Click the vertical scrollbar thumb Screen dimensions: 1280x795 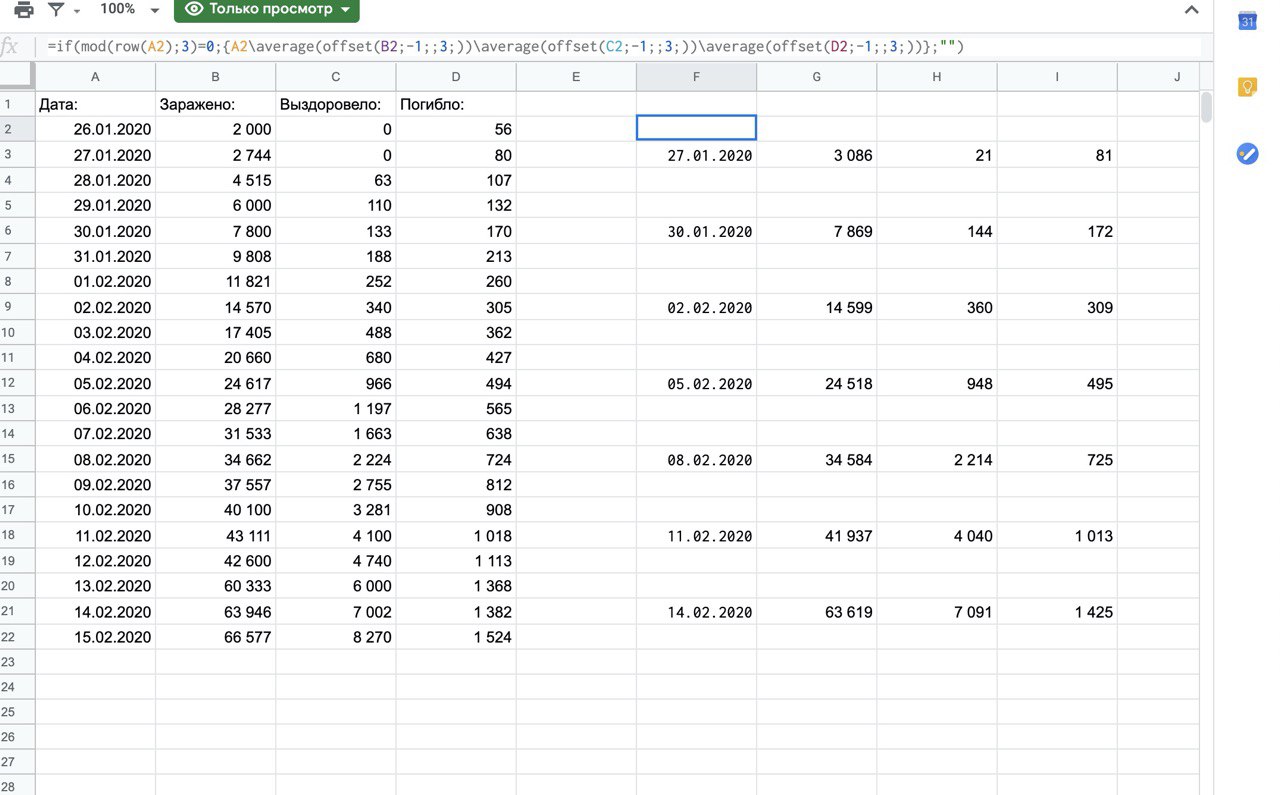(1207, 107)
